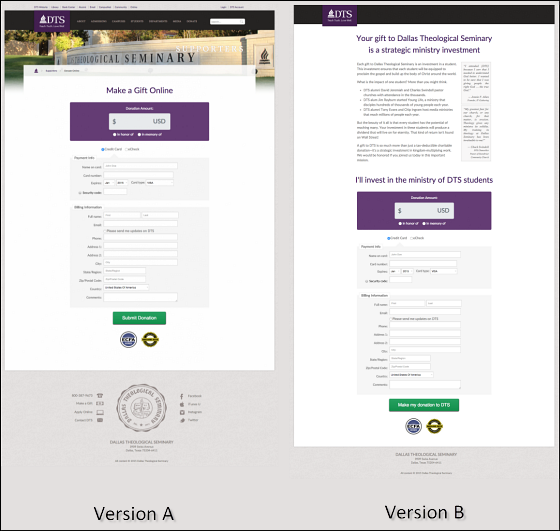This screenshot has width=560, height=531.
Task: Click breadcrumb home icon in Version A
Action: coord(36,71)
